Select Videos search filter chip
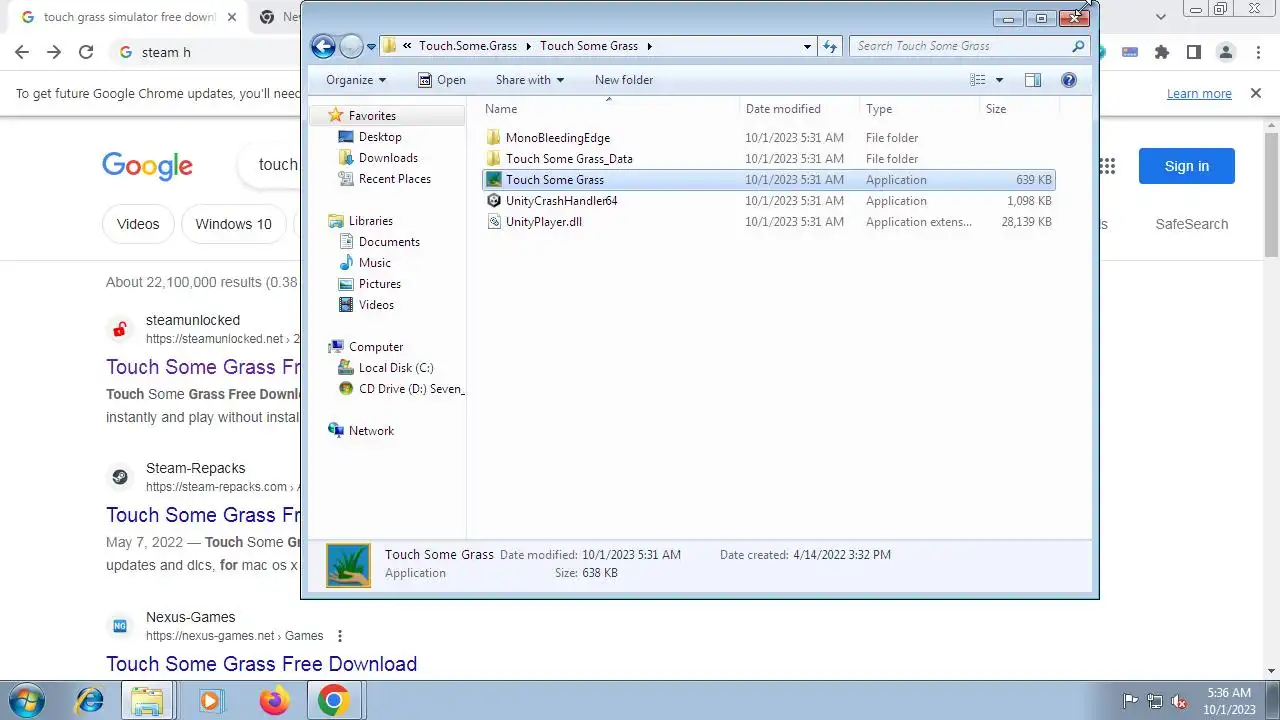The image size is (1280, 720). pyautogui.click(x=138, y=224)
